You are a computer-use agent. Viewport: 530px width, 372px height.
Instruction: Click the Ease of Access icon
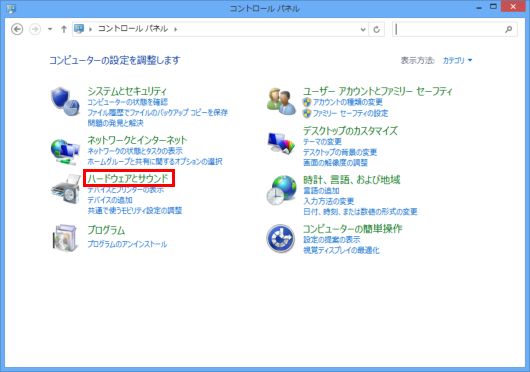point(280,239)
